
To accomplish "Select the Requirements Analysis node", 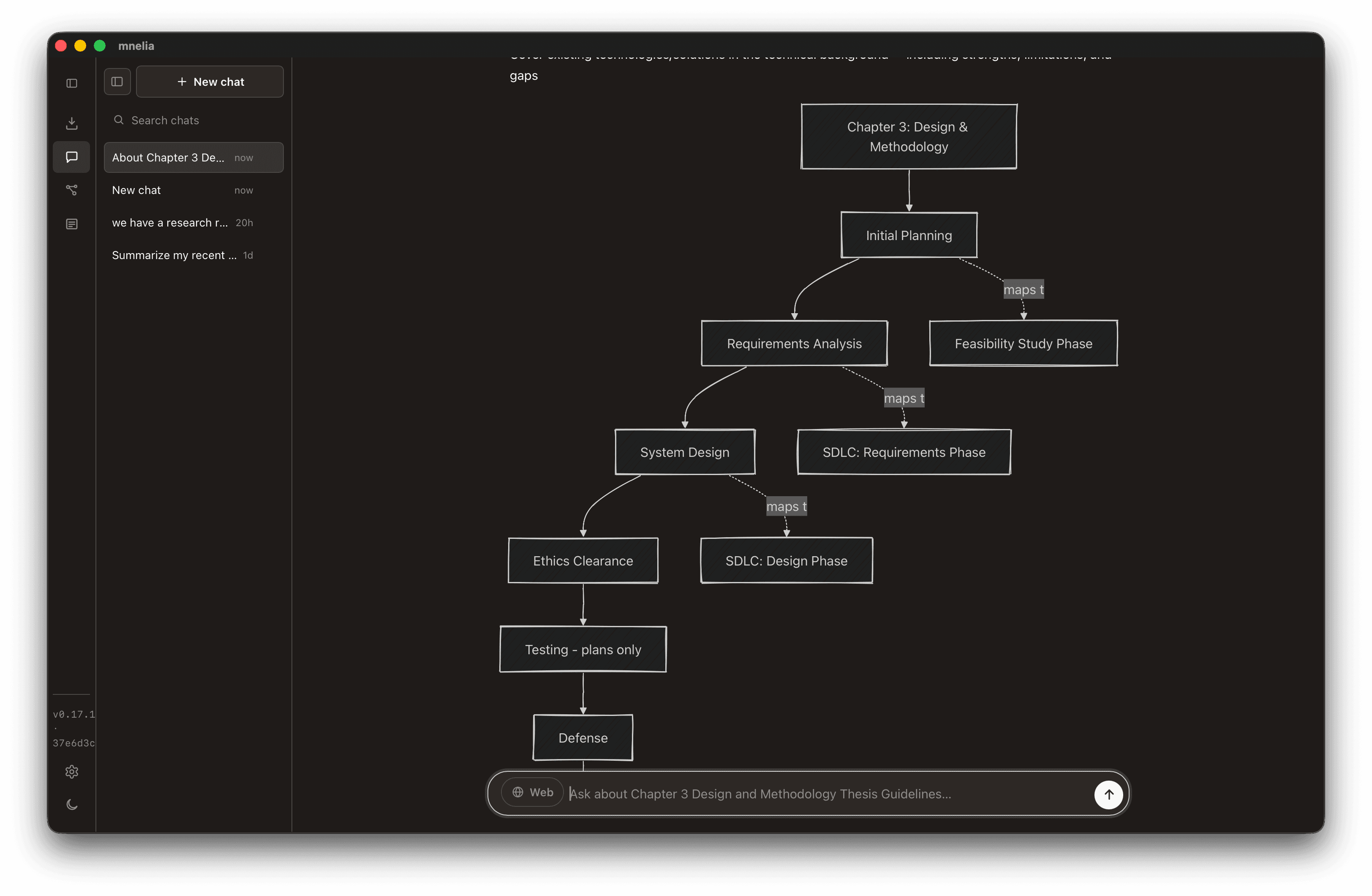I will 794,344.
